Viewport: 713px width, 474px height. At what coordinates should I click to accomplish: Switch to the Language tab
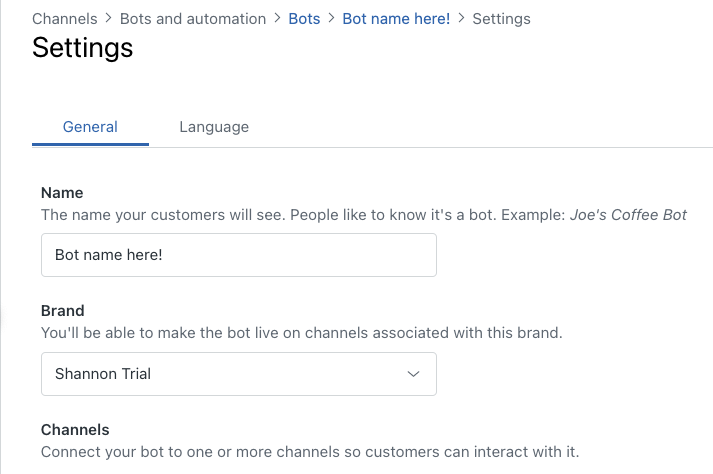(x=214, y=127)
